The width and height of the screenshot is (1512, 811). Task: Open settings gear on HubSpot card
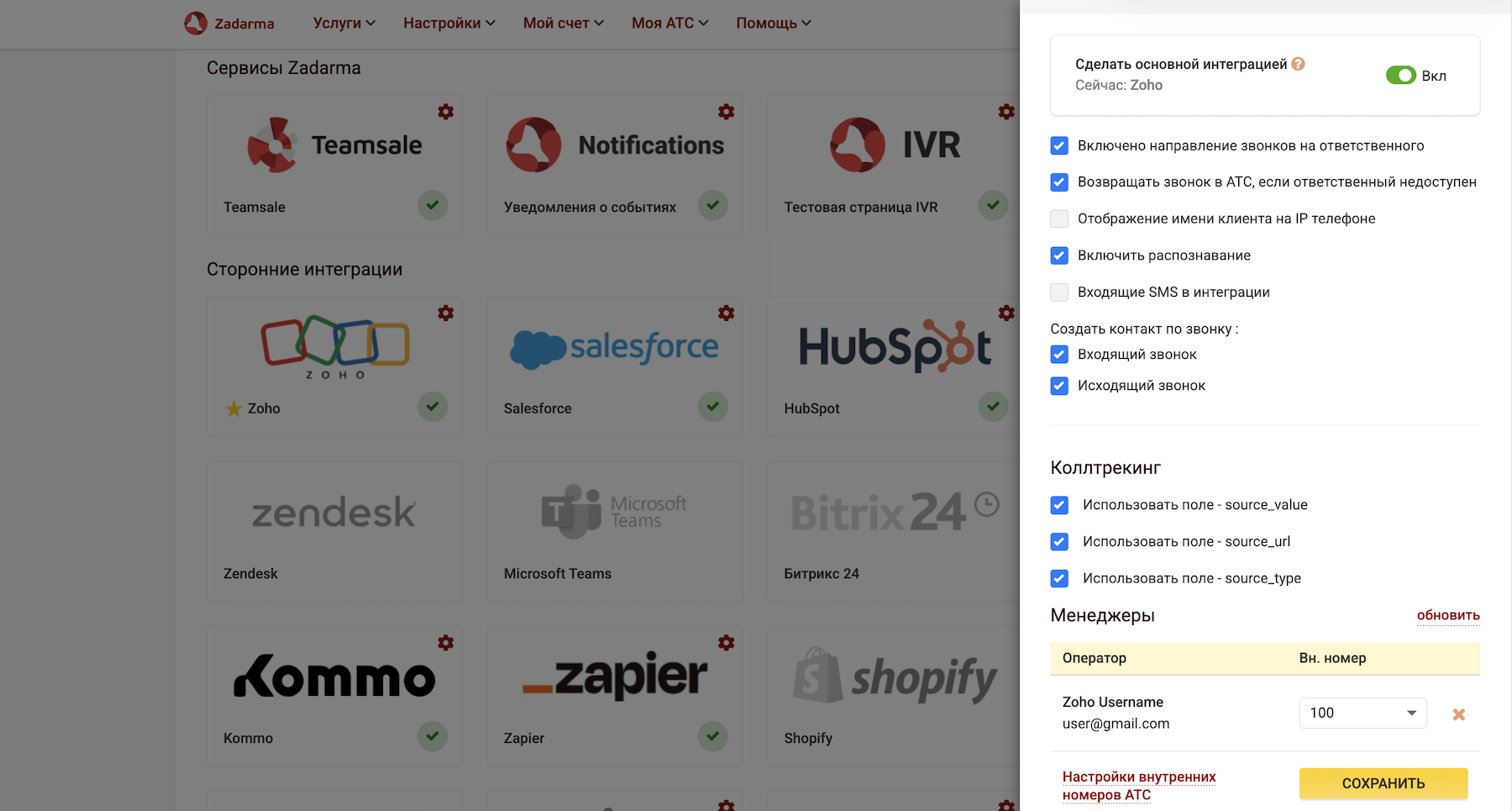tap(1006, 313)
